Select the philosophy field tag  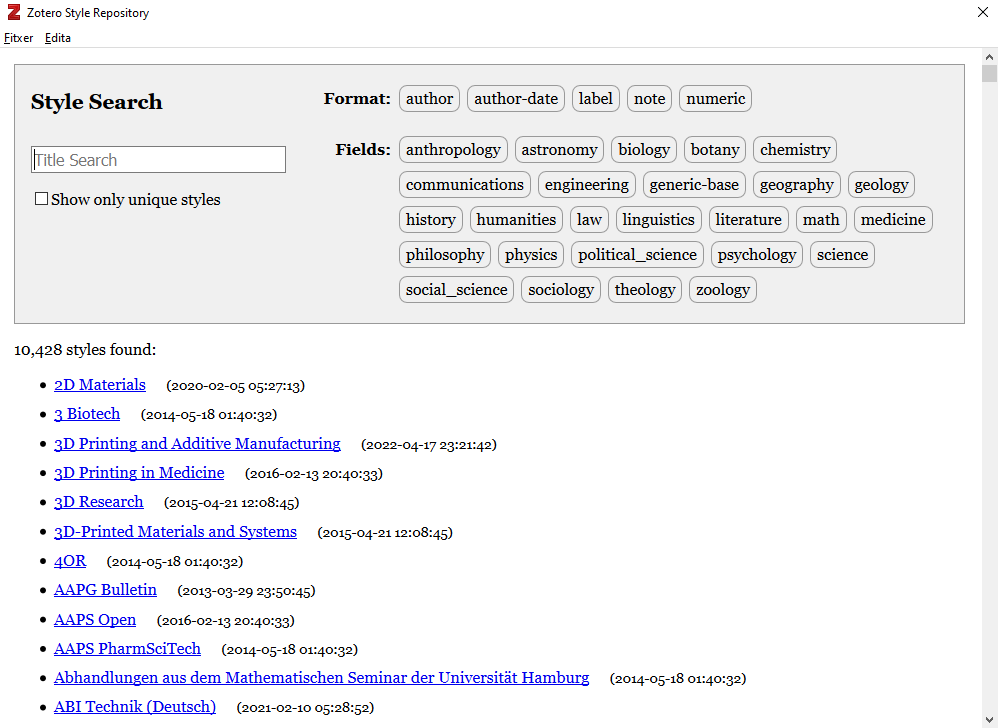[x=445, y=255]
